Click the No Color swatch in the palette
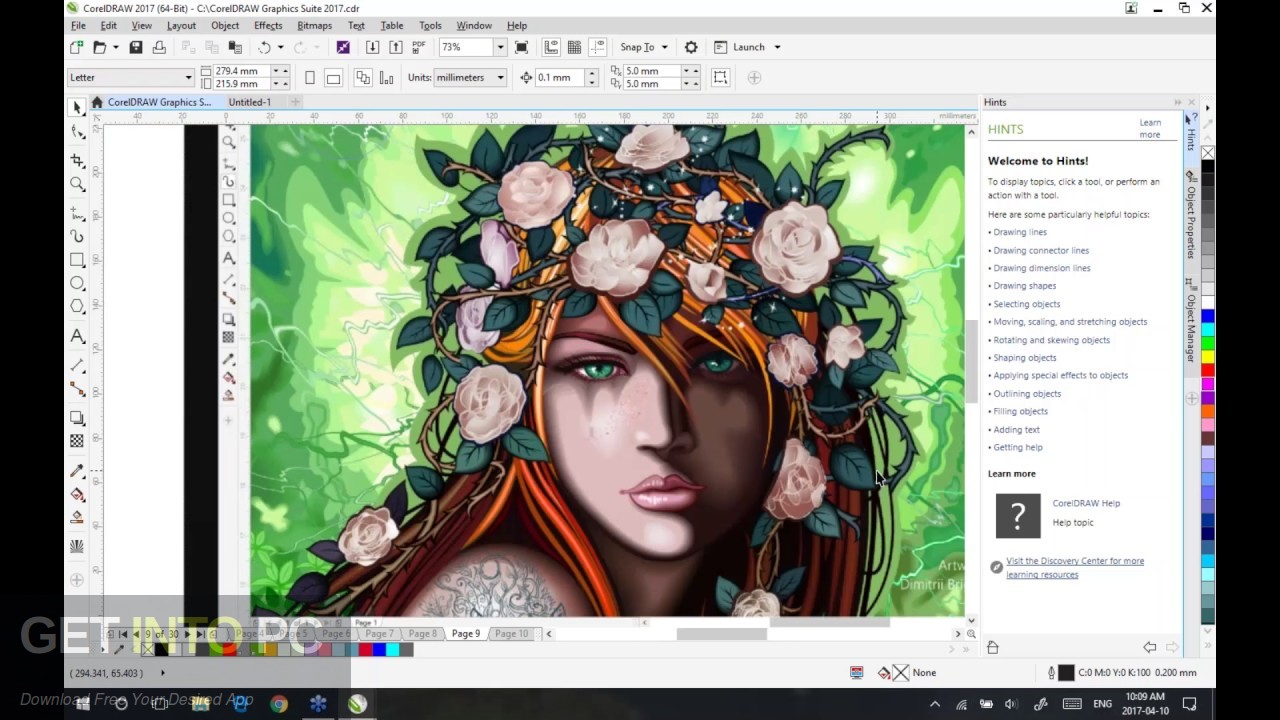Viewport: 1280px width, 720px height. click(x=1208, y=153)
